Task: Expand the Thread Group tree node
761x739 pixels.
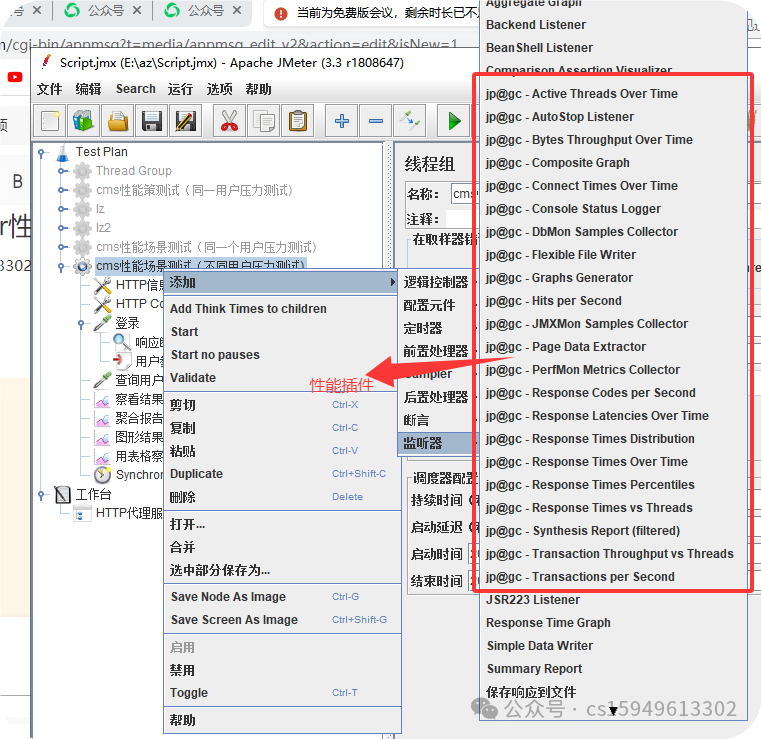Action: (x=62, y=171)
